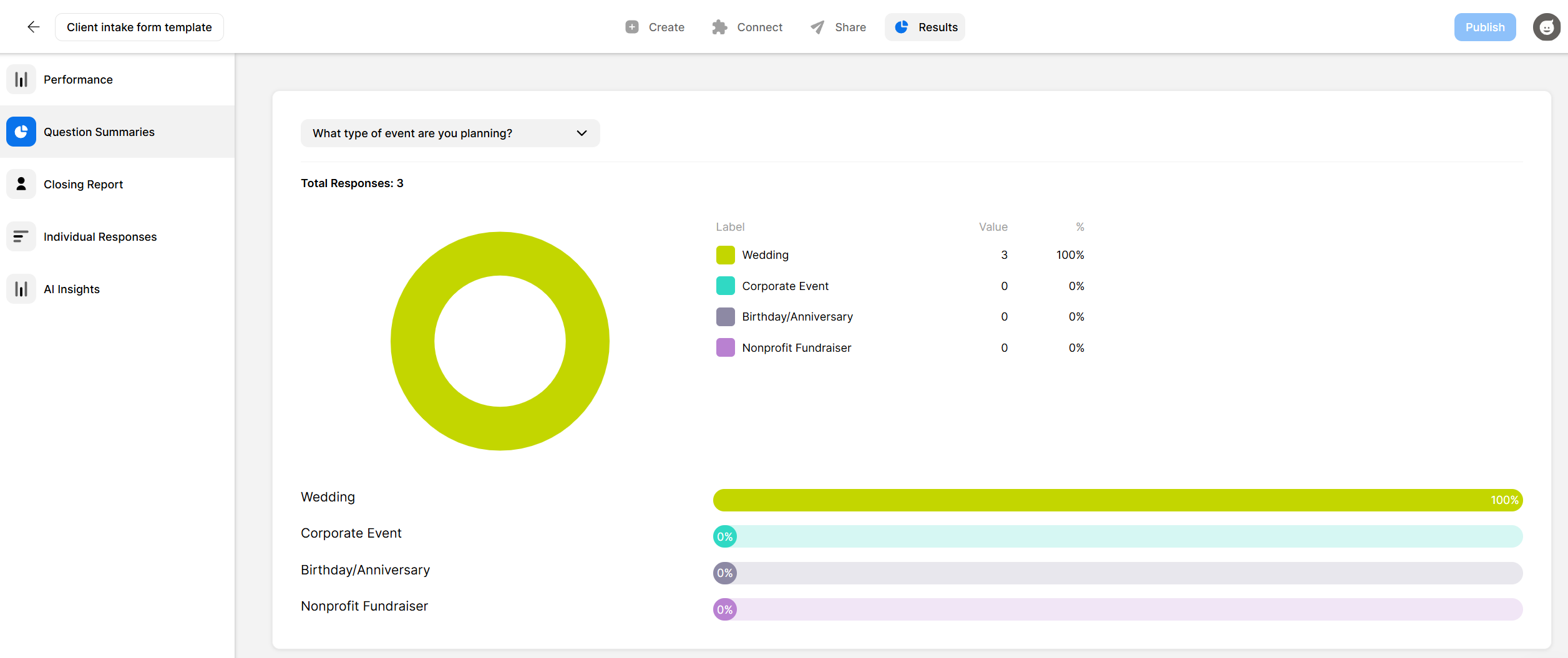Click the back arrow to exit form
This screenshot has width=1568, height=658.
pyautogui.click(x=33, y=27)
